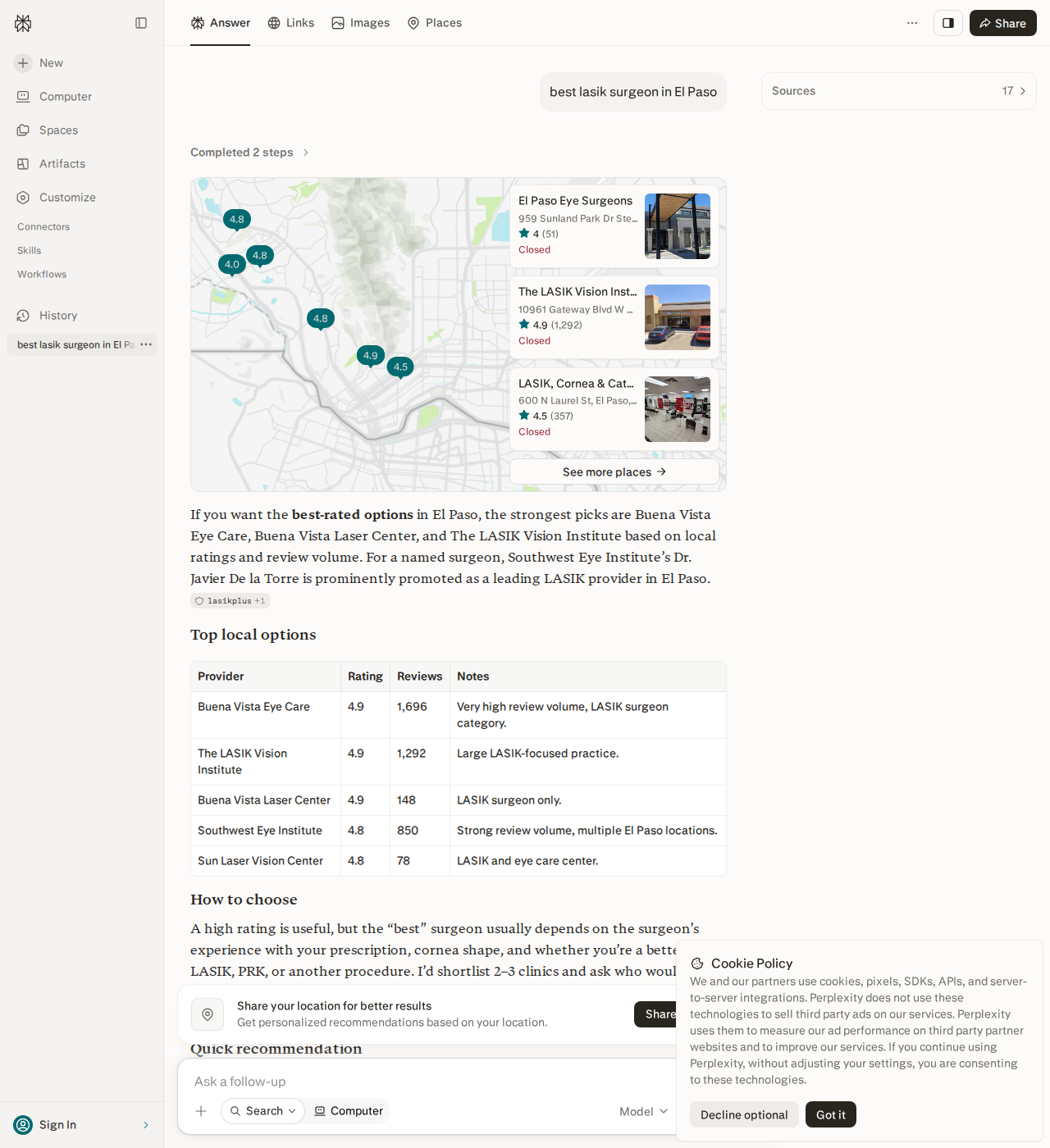The width and height of the screenshot is (1050, 1148).
Task: Switch to the Places tab
Action: coord(435,23)
